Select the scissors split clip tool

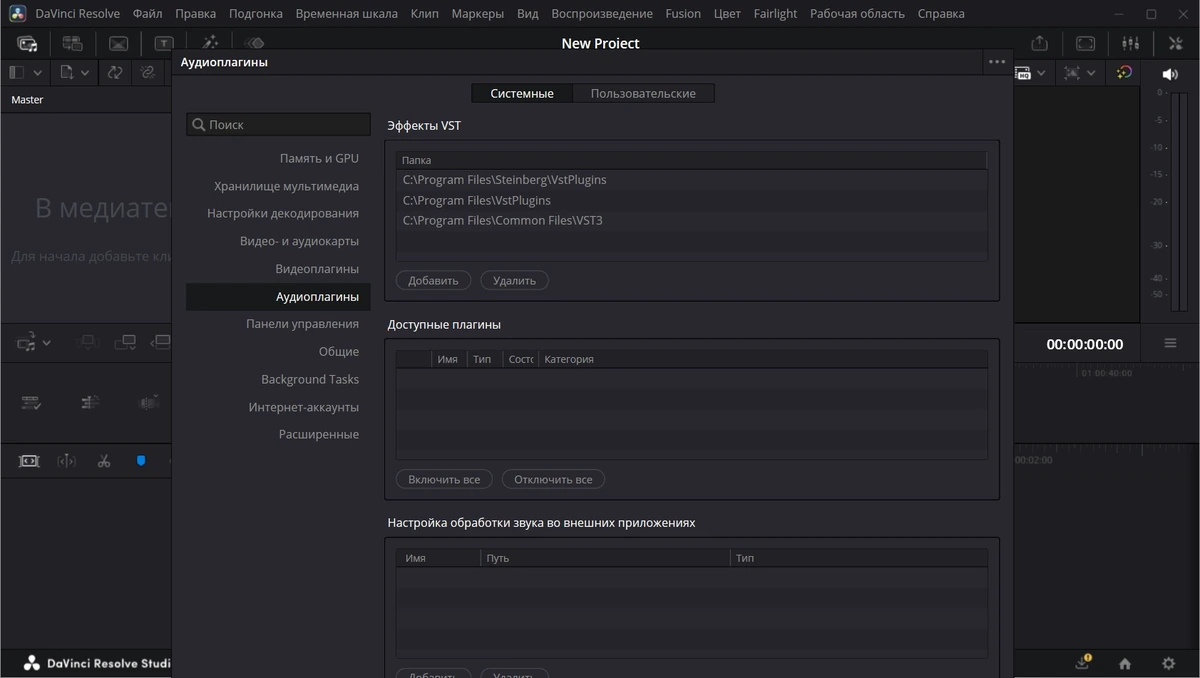click(104, 461)
